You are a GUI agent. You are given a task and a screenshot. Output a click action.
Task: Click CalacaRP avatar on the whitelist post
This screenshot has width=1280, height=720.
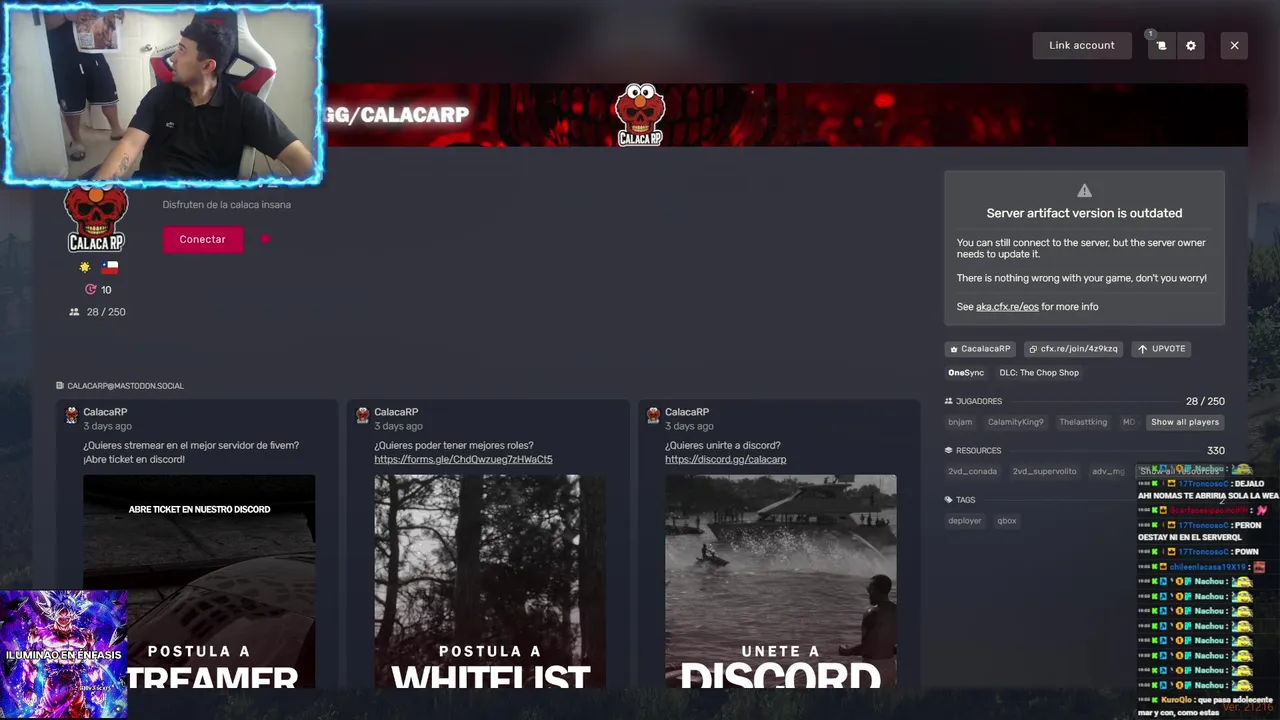(362, 415)
